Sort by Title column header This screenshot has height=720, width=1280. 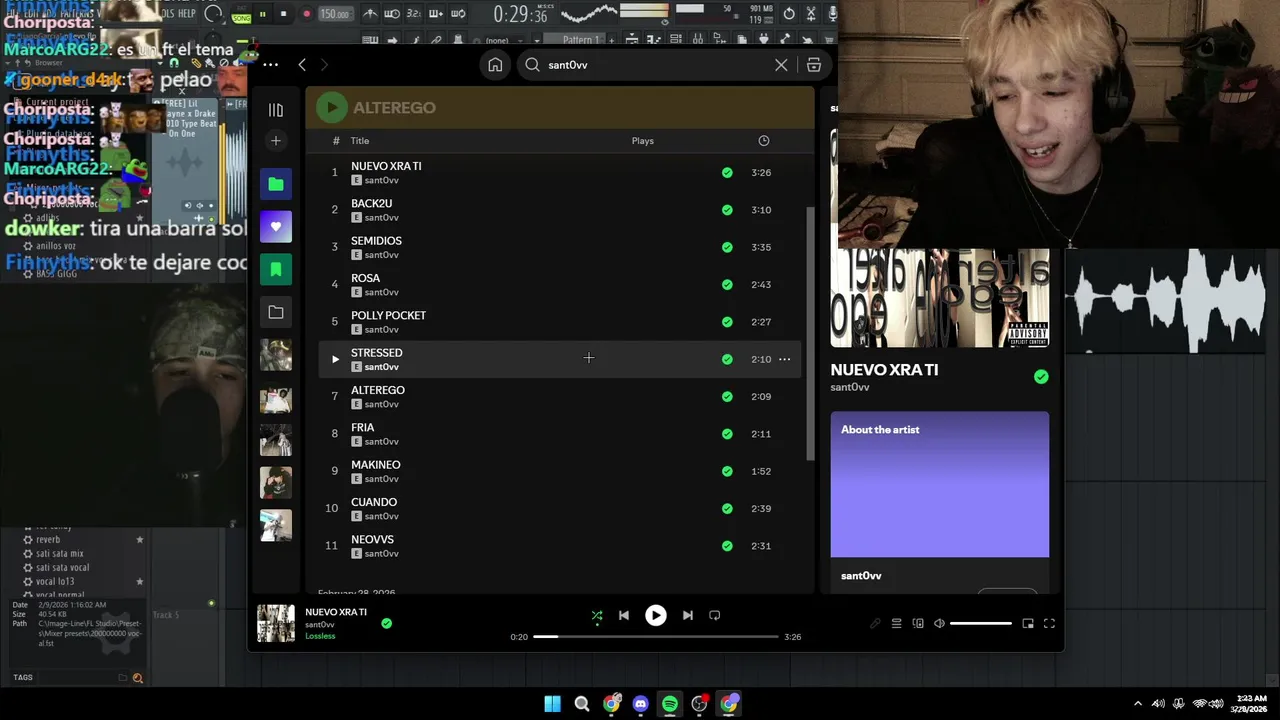click(x=360, y=141)
